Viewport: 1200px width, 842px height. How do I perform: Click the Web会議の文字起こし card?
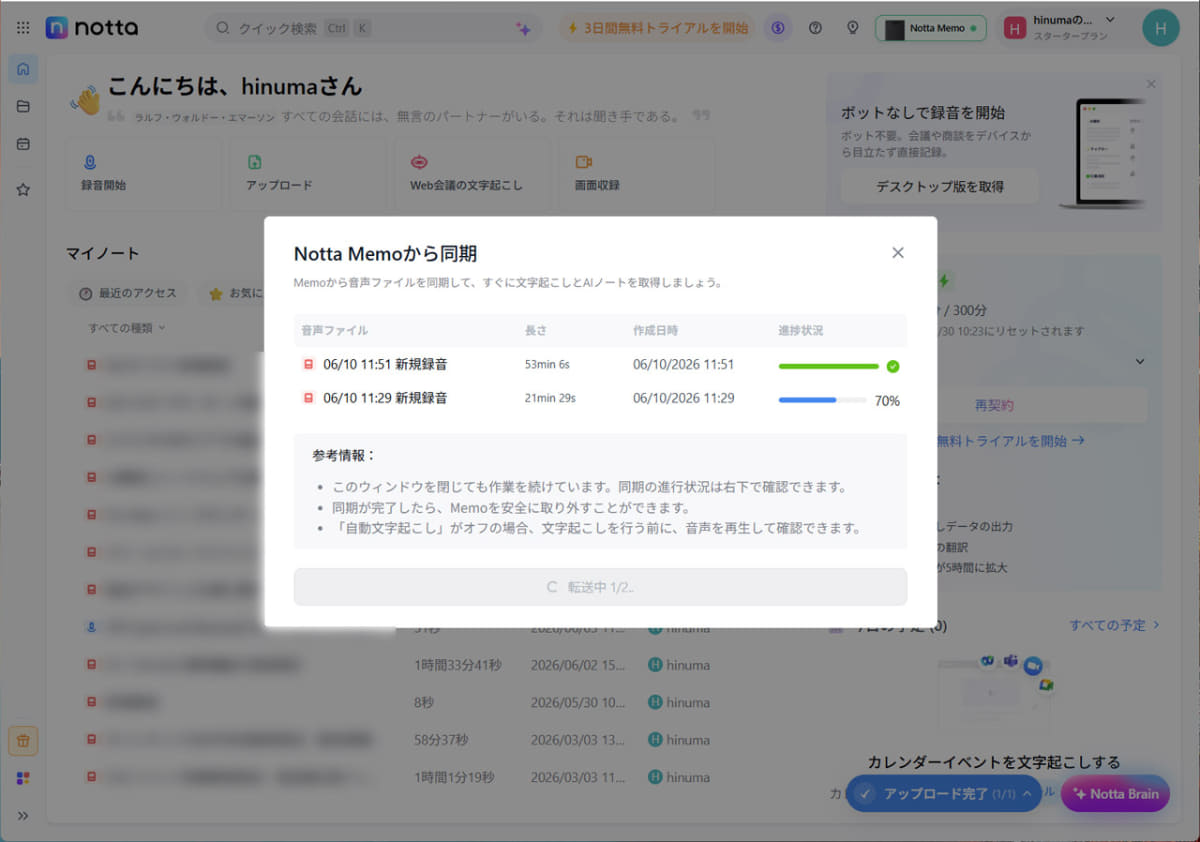[x=472, y=174]
